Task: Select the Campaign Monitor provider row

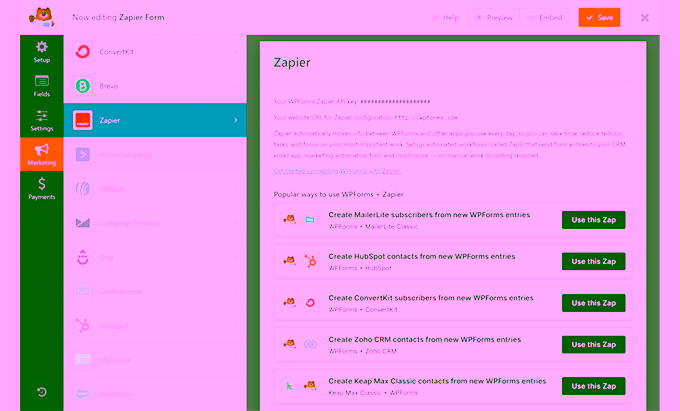Action: tap(155, 223)
